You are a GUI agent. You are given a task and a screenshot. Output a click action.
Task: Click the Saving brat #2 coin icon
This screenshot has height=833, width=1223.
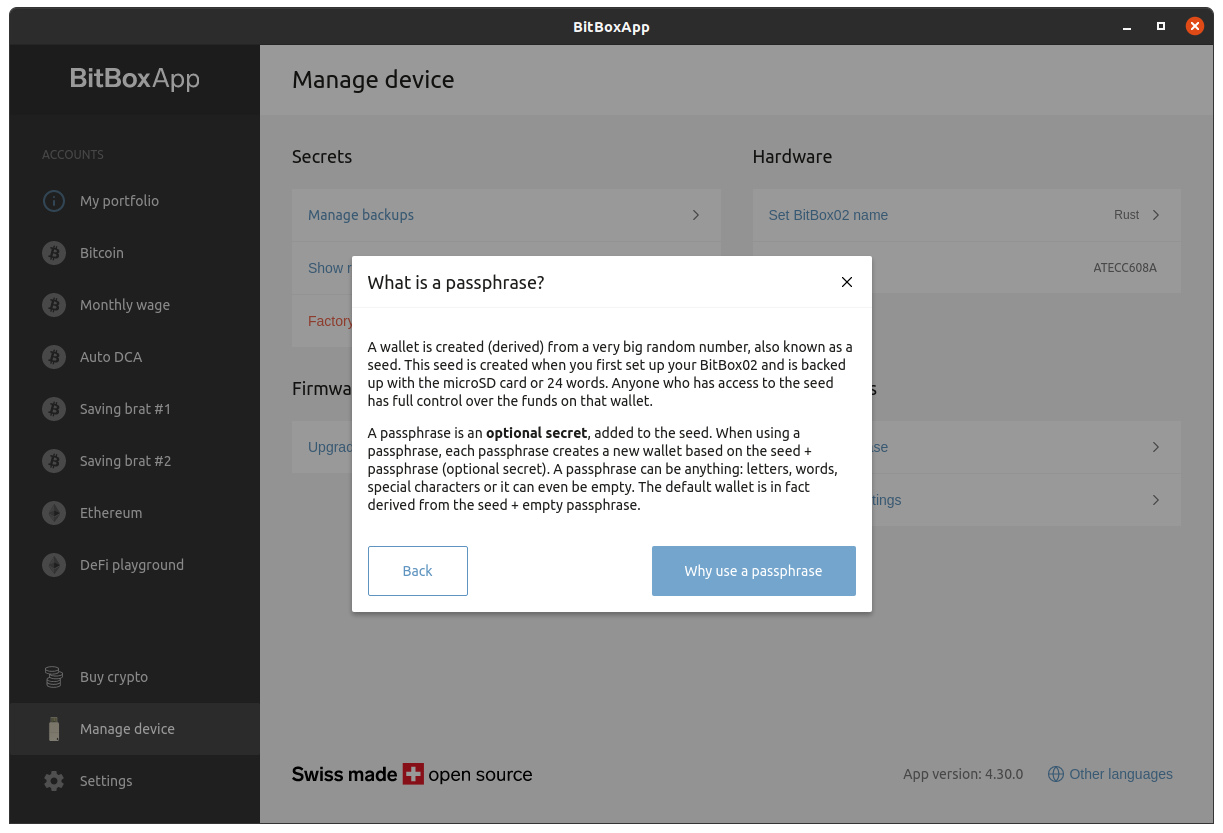(x=54, y=461)
